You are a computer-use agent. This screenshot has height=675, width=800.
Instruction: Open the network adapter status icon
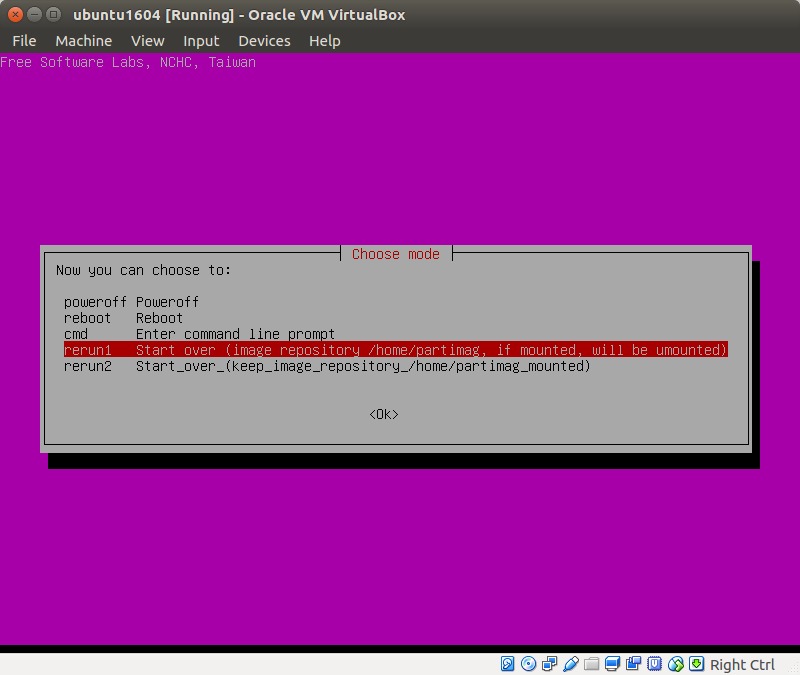tap(549, 664)
